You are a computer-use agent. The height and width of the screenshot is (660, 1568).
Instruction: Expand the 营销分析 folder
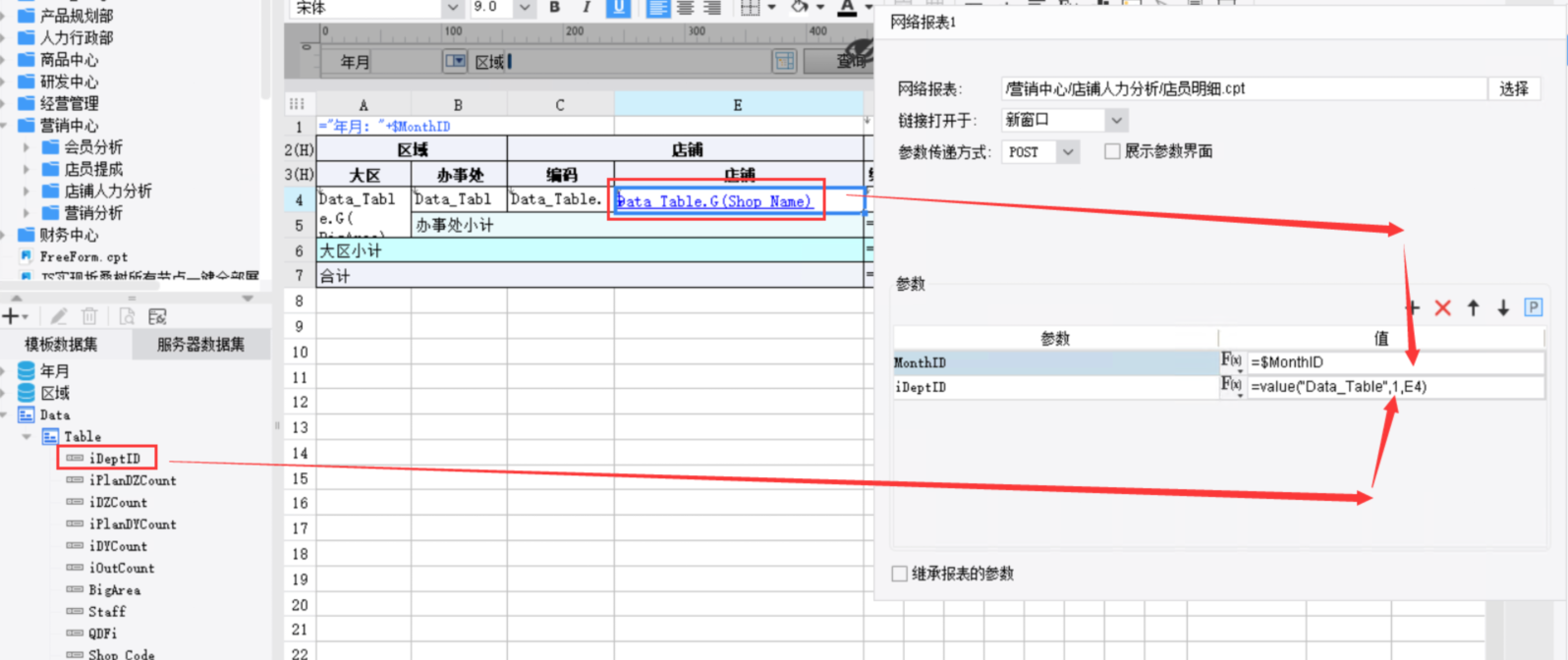click(x=27, y=212)
